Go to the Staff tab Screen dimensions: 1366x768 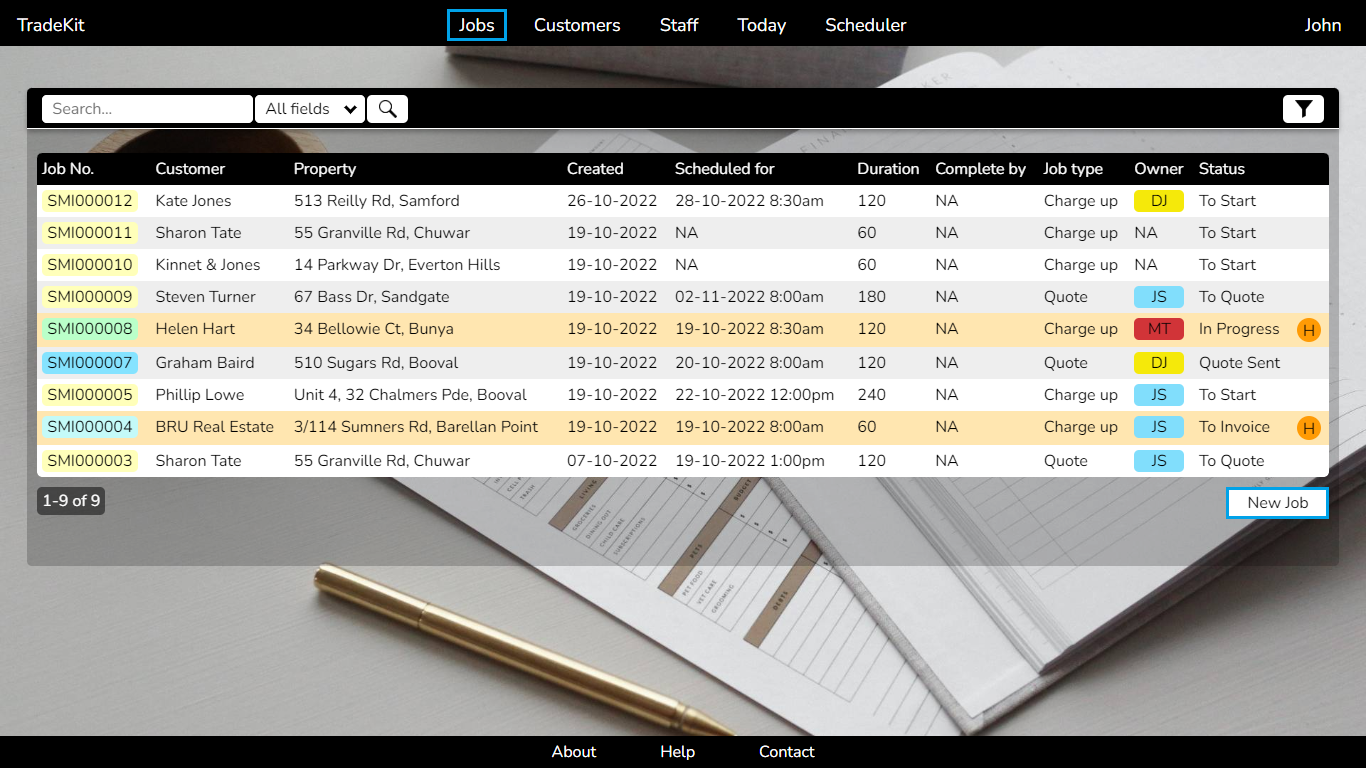(x=679, y=25)
